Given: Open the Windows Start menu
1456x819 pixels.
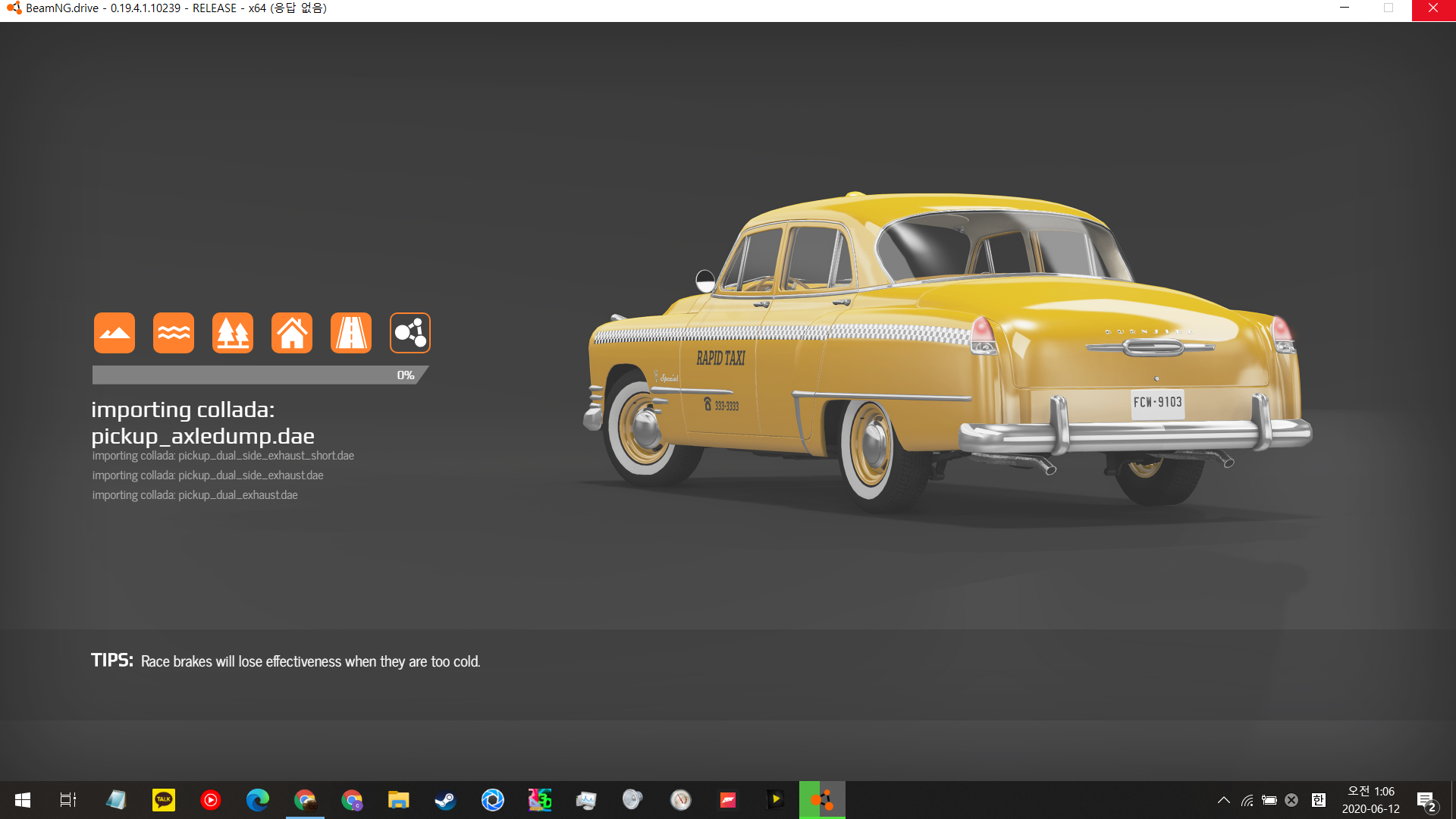Looking at the screenshot, I should pos(23,800).
